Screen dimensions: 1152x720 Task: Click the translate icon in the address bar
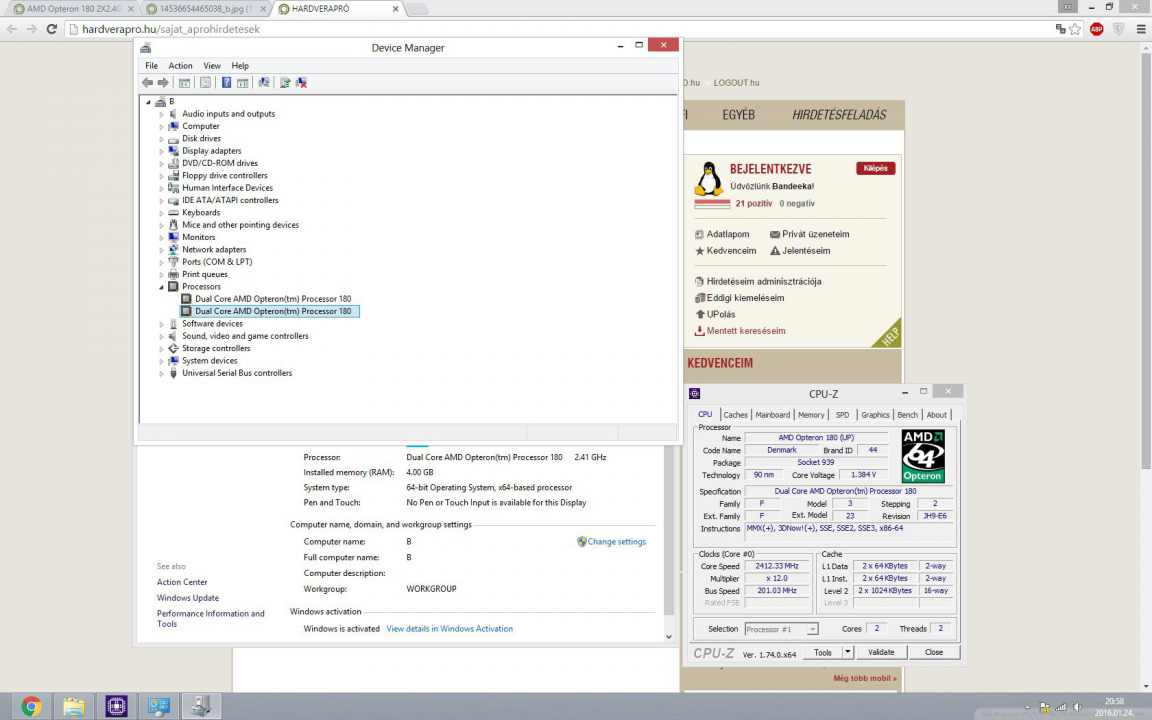click(x=1060, y=29)
